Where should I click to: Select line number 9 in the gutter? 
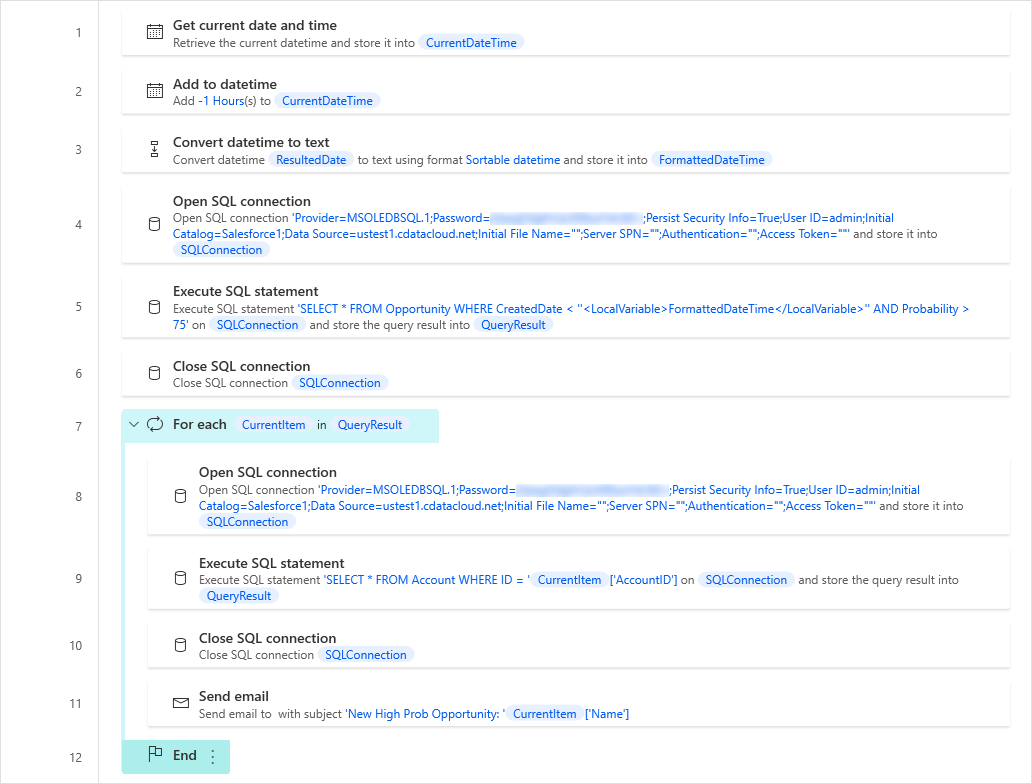tap(76, 579)
